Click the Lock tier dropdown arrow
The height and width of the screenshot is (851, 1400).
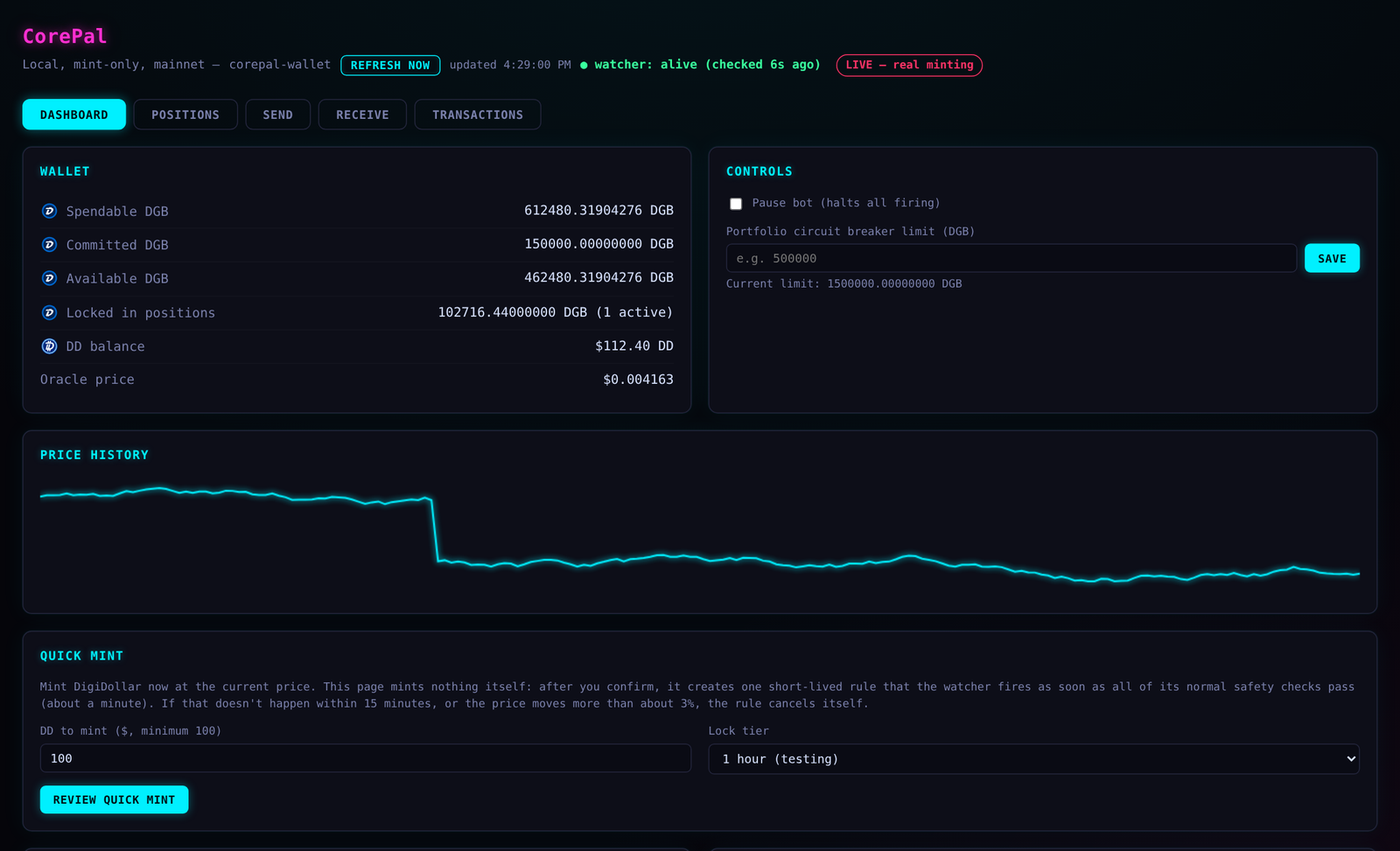point(1351,758)
